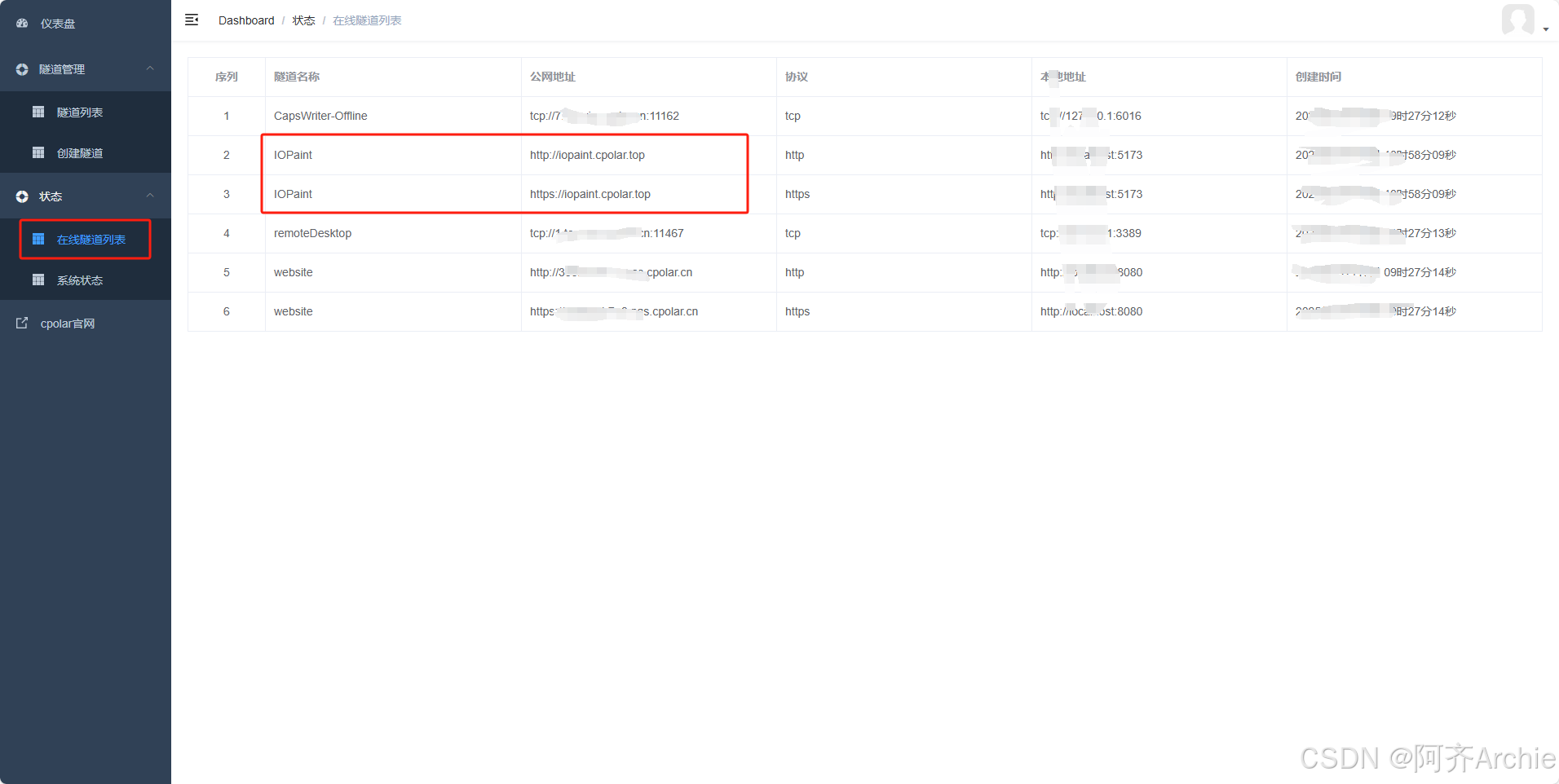Select 系统状态 in the sidebar

click(80, 280)
